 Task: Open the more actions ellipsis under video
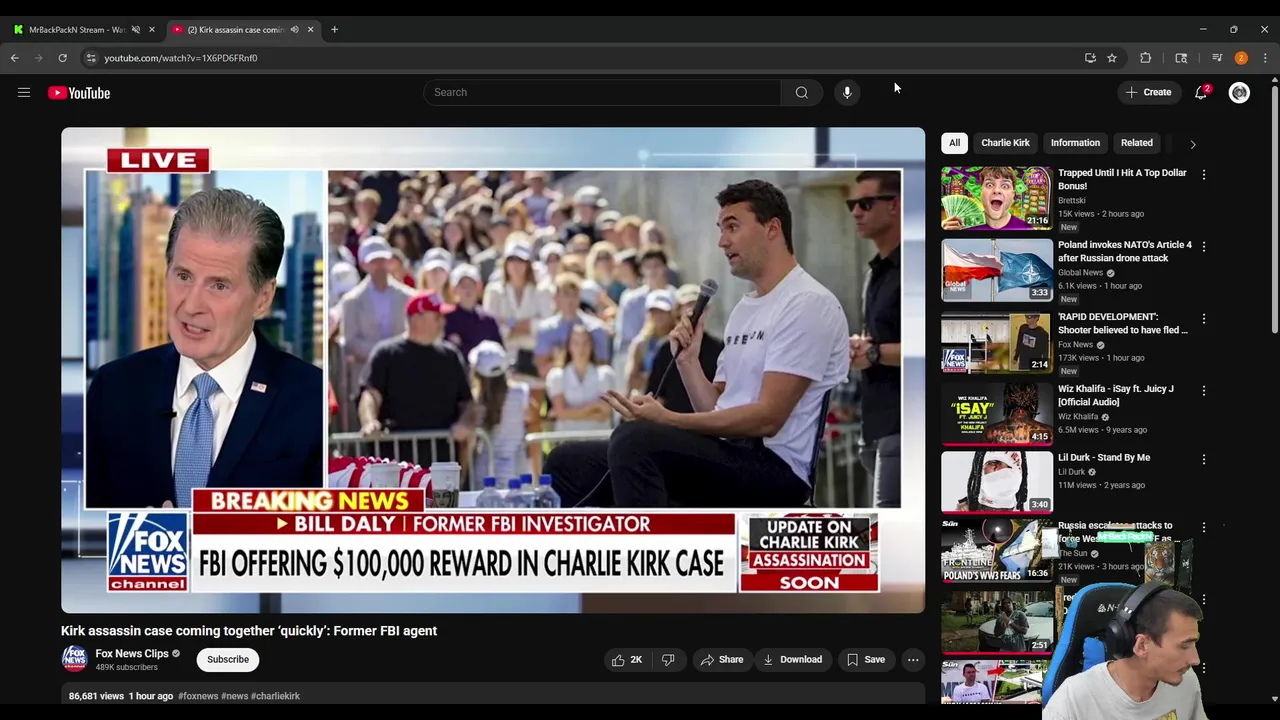point(913,660)
